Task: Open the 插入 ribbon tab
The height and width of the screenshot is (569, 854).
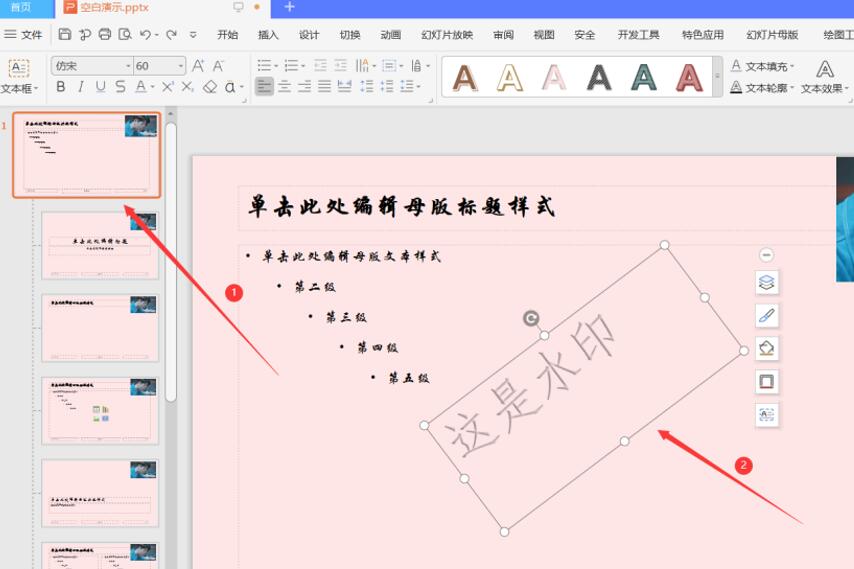Action: (268, 34)
